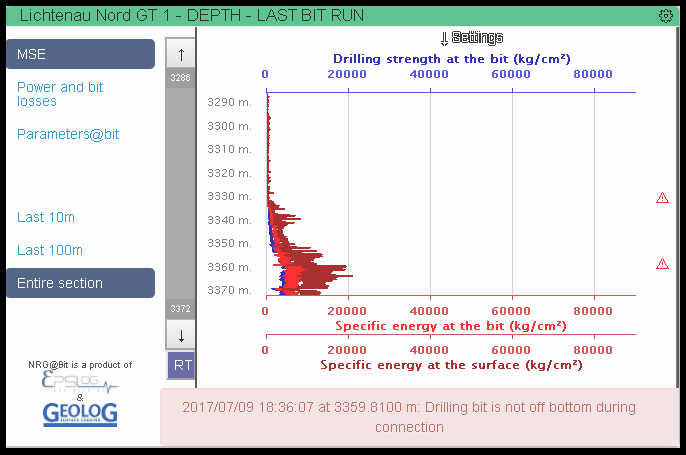Click the upper warning triangle near 3330 m
This screenshot has width=686, height=455.
(x=662, y=198)
